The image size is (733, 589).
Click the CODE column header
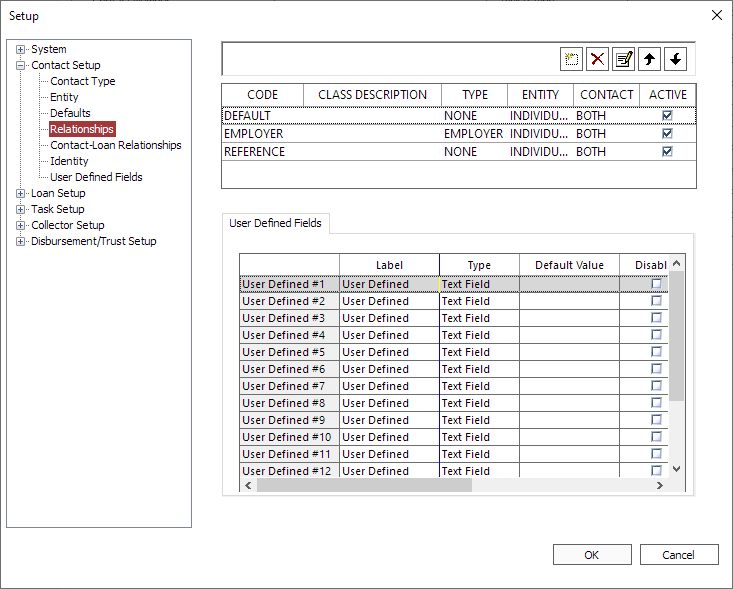tap(262, 95)
